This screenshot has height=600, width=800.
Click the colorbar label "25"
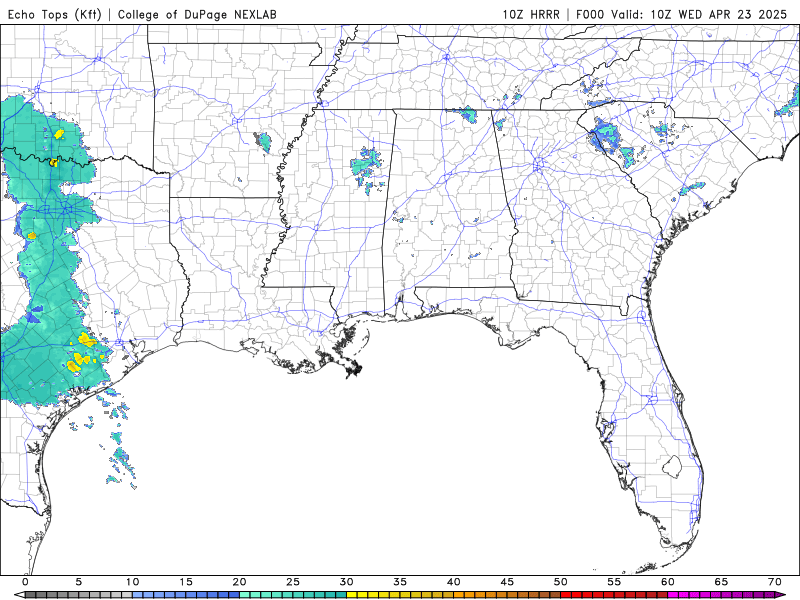coord(293,582)
